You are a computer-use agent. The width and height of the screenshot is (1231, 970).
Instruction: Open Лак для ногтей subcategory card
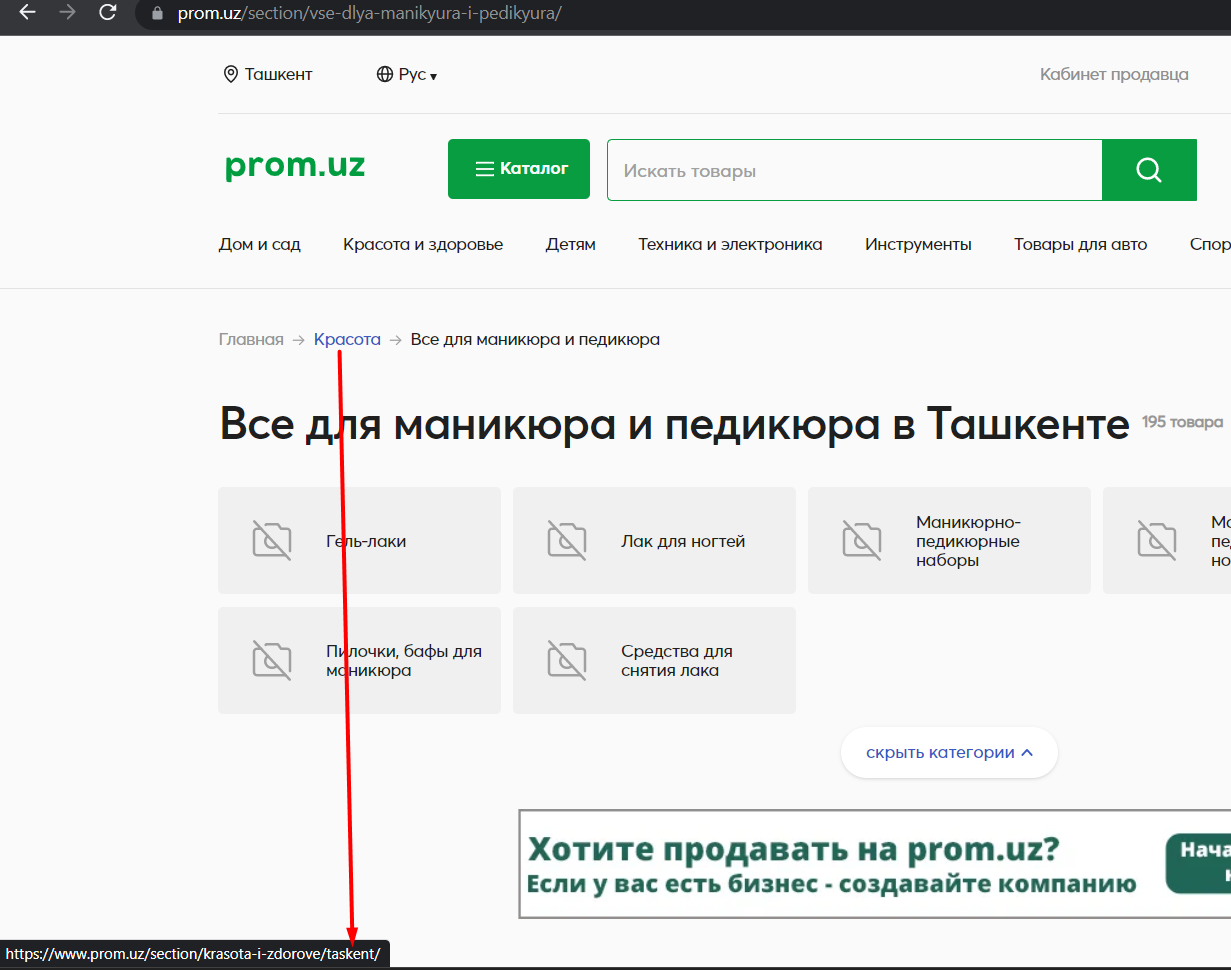point(654,541)
